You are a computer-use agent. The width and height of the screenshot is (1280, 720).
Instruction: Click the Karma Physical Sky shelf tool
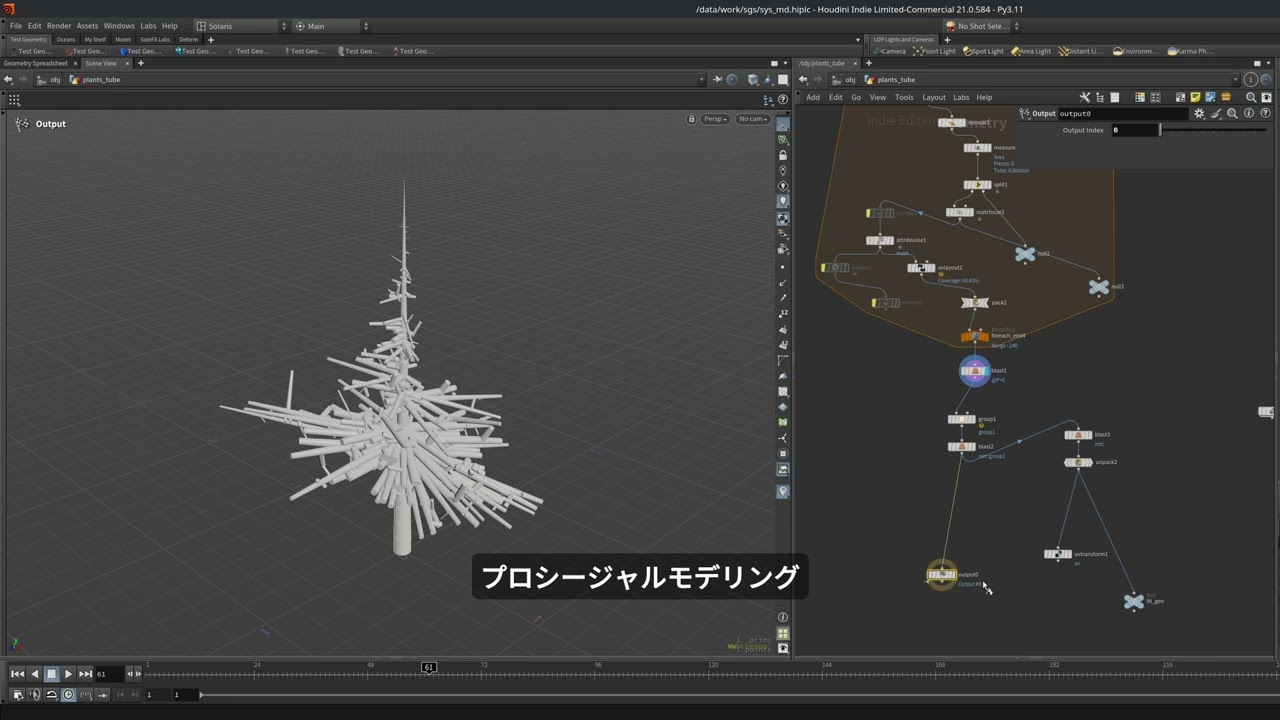1190,51
